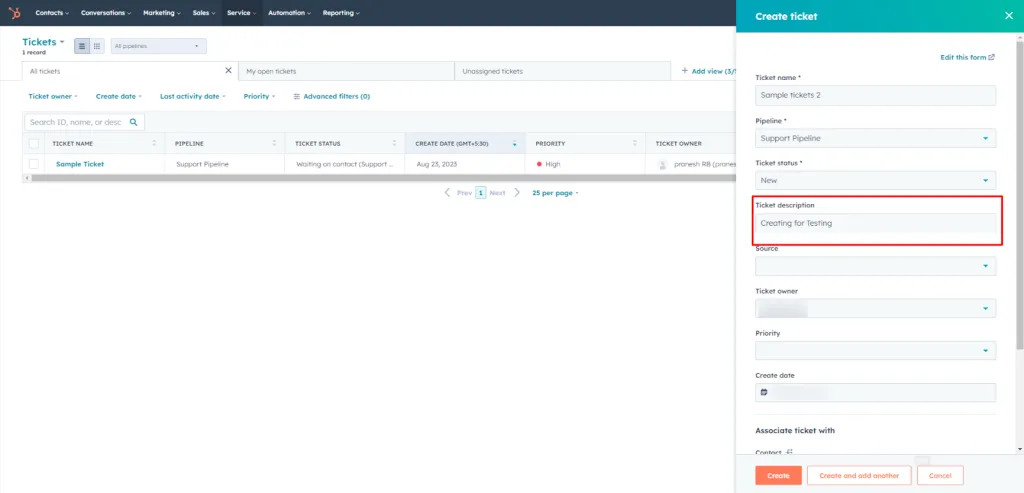This screenshot has width=1024, height=493.
Task: Sort by Pipeline column arrows
Action: pos(274,143)
